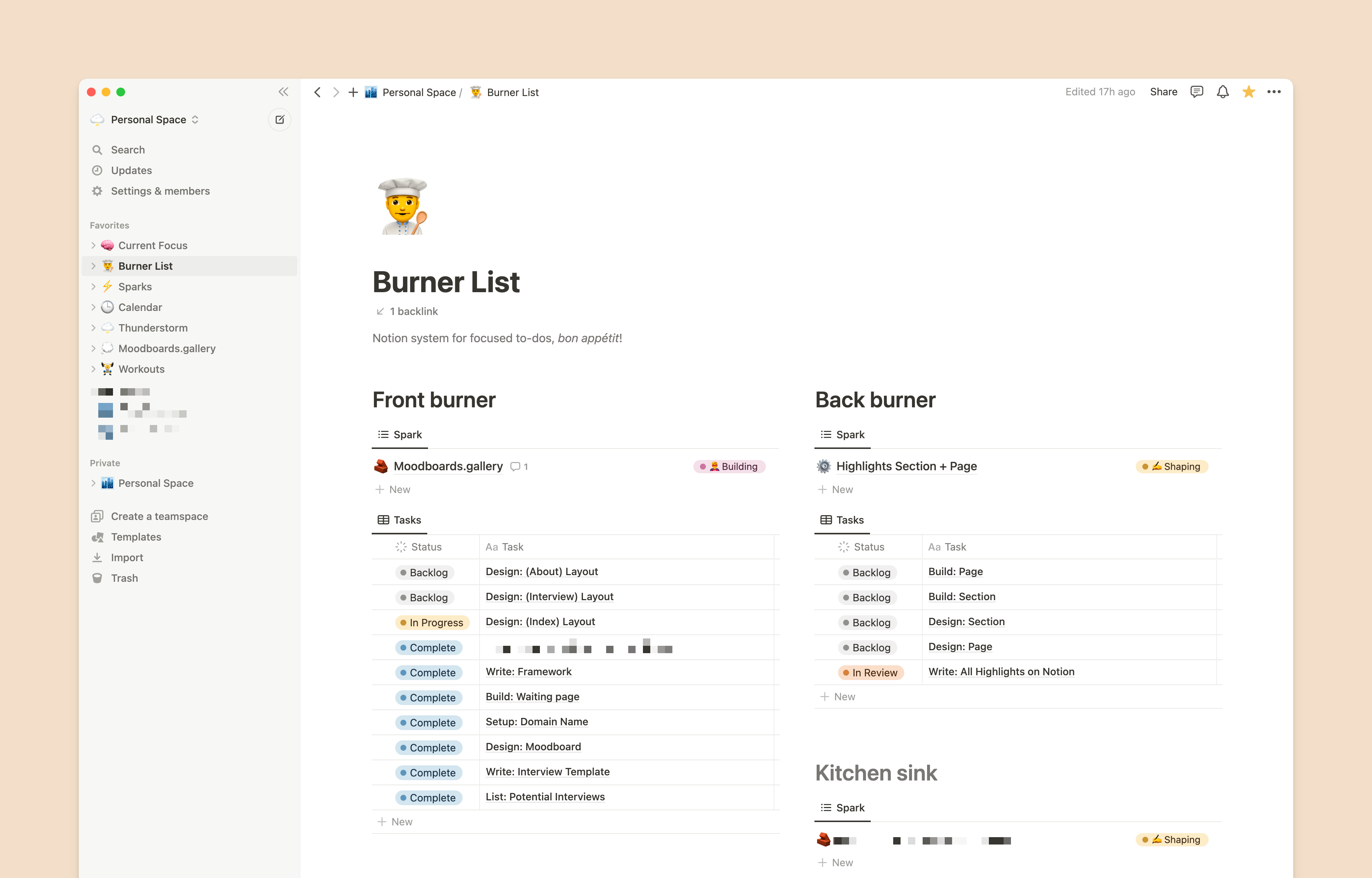Open Write: Framework task

tap(528, 672)
